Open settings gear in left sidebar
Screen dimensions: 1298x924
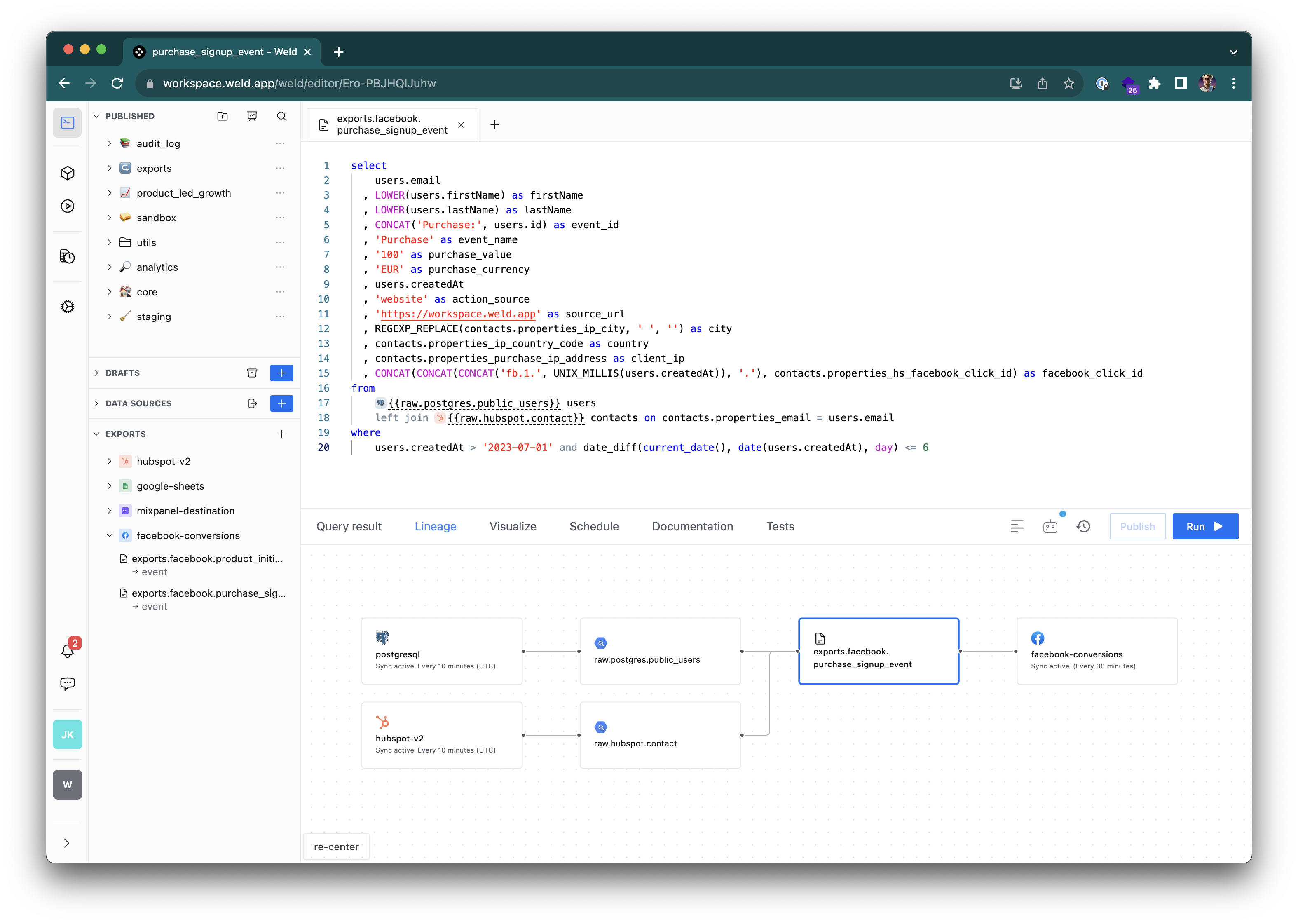[x=68, y=307]
